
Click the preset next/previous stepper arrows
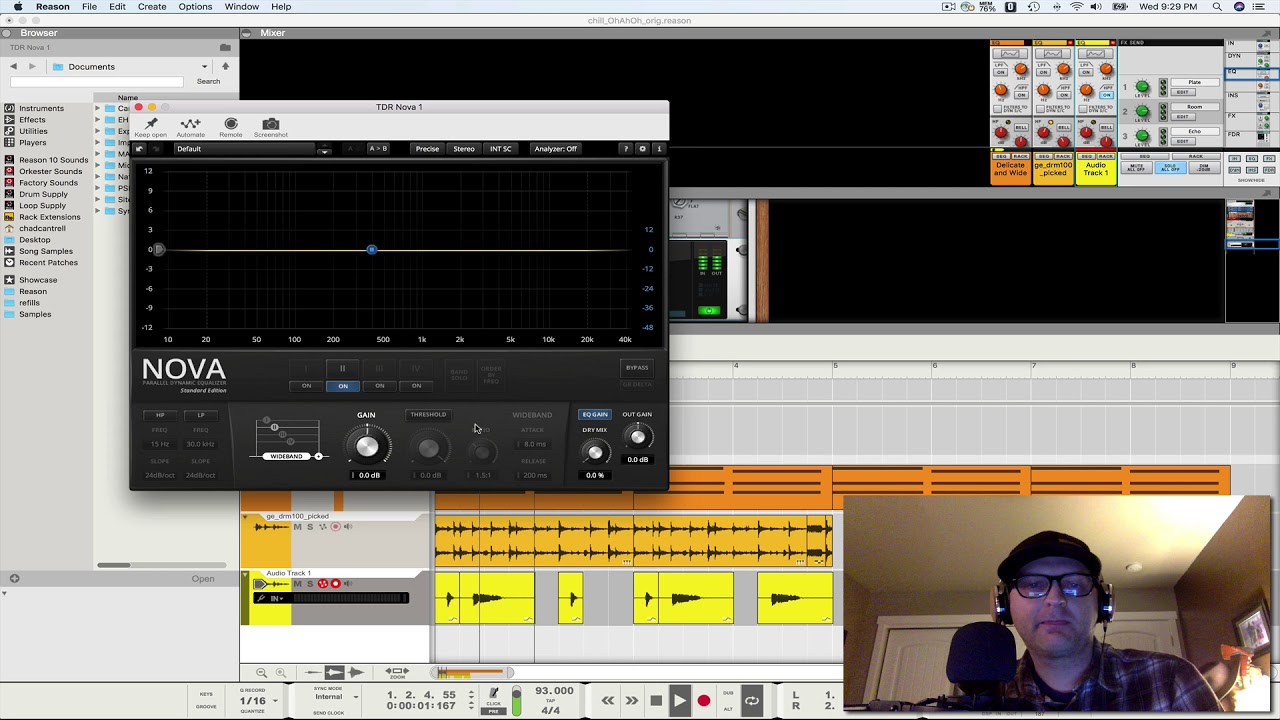click(x=324, y=149)
